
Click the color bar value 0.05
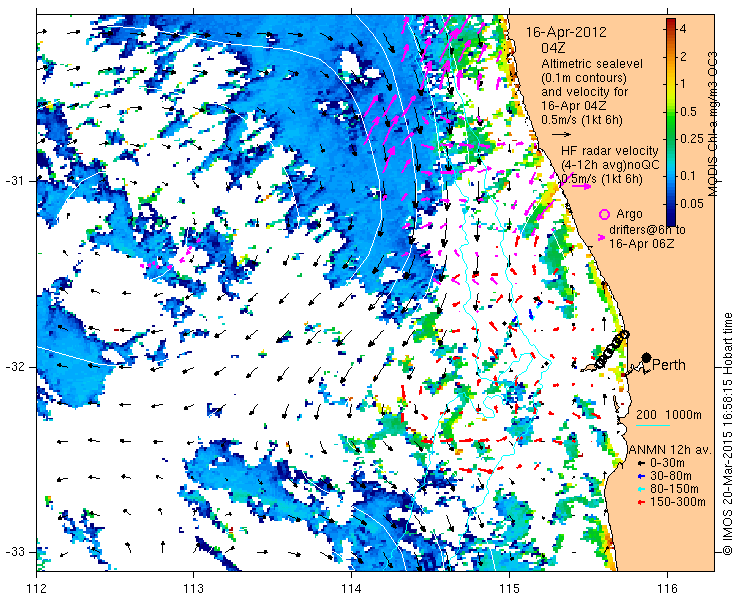tap(691, 203)
